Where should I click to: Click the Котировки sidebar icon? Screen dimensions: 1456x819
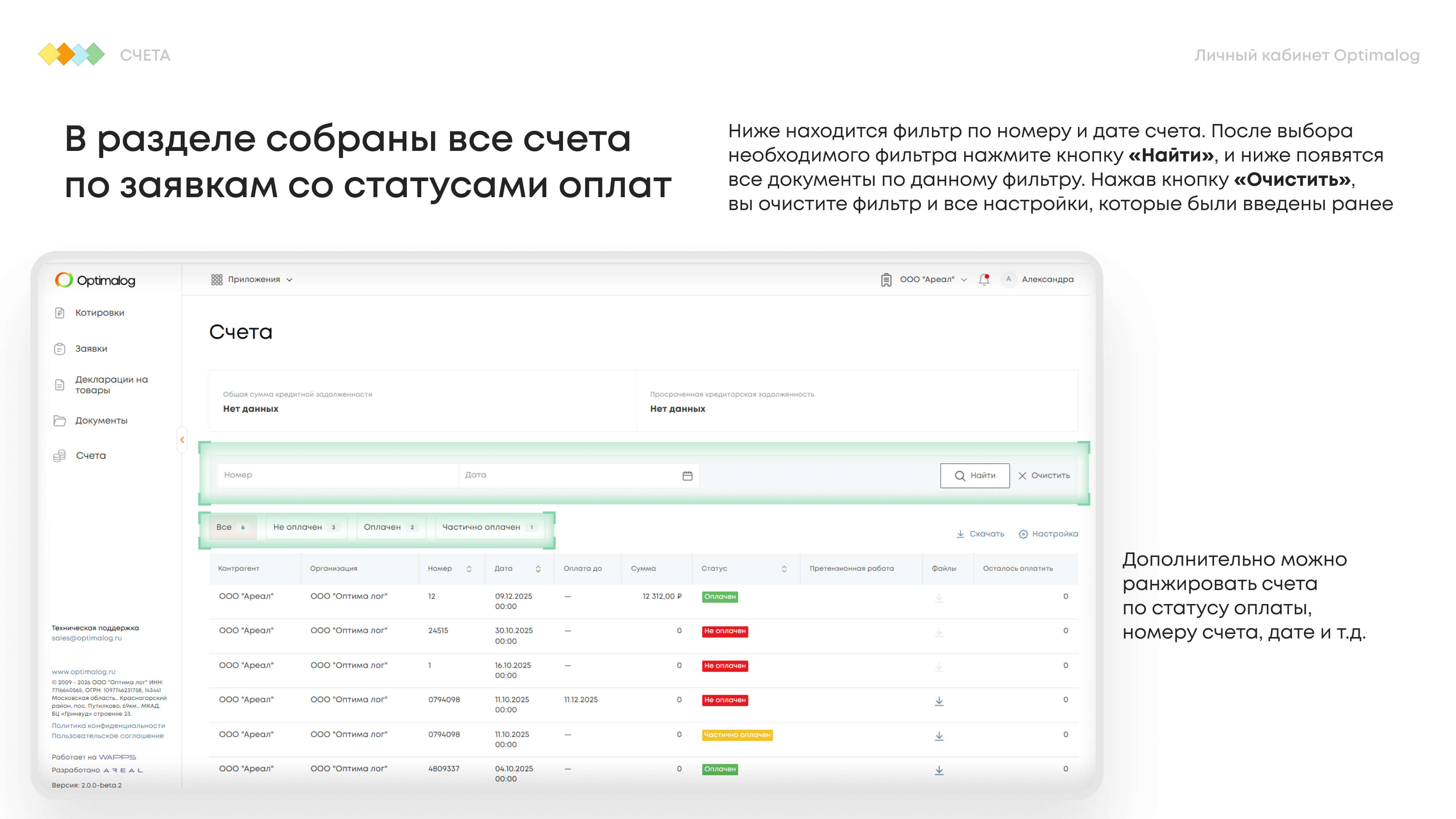coord(60,312)
